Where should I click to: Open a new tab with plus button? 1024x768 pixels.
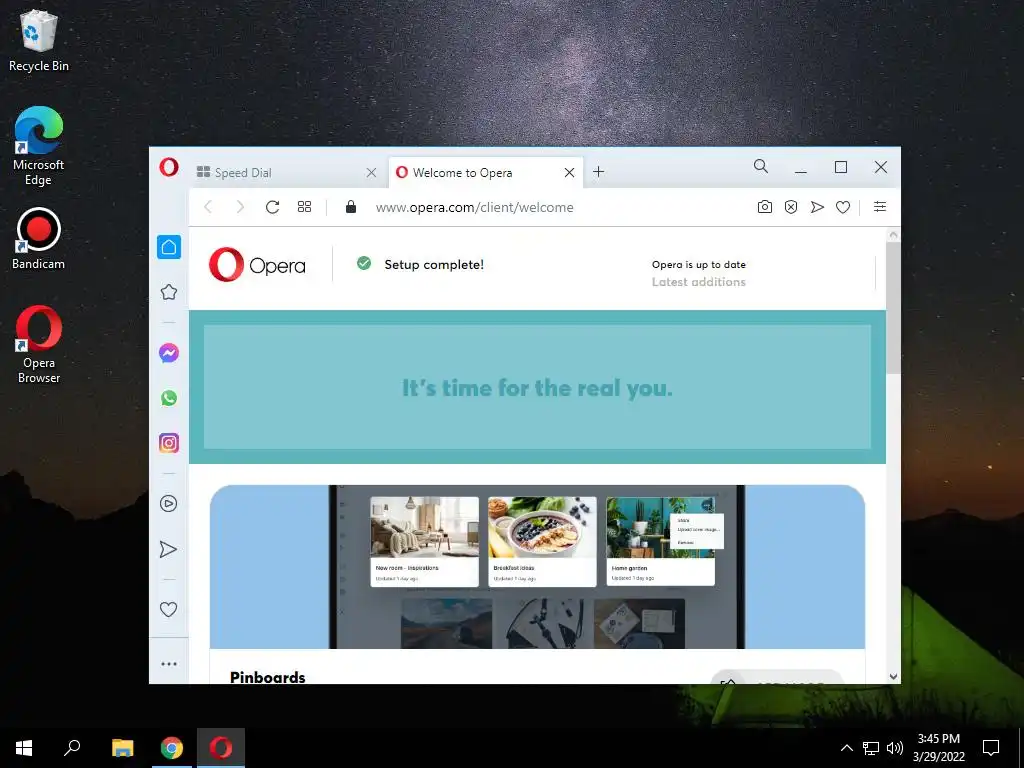tap(598, 172)
